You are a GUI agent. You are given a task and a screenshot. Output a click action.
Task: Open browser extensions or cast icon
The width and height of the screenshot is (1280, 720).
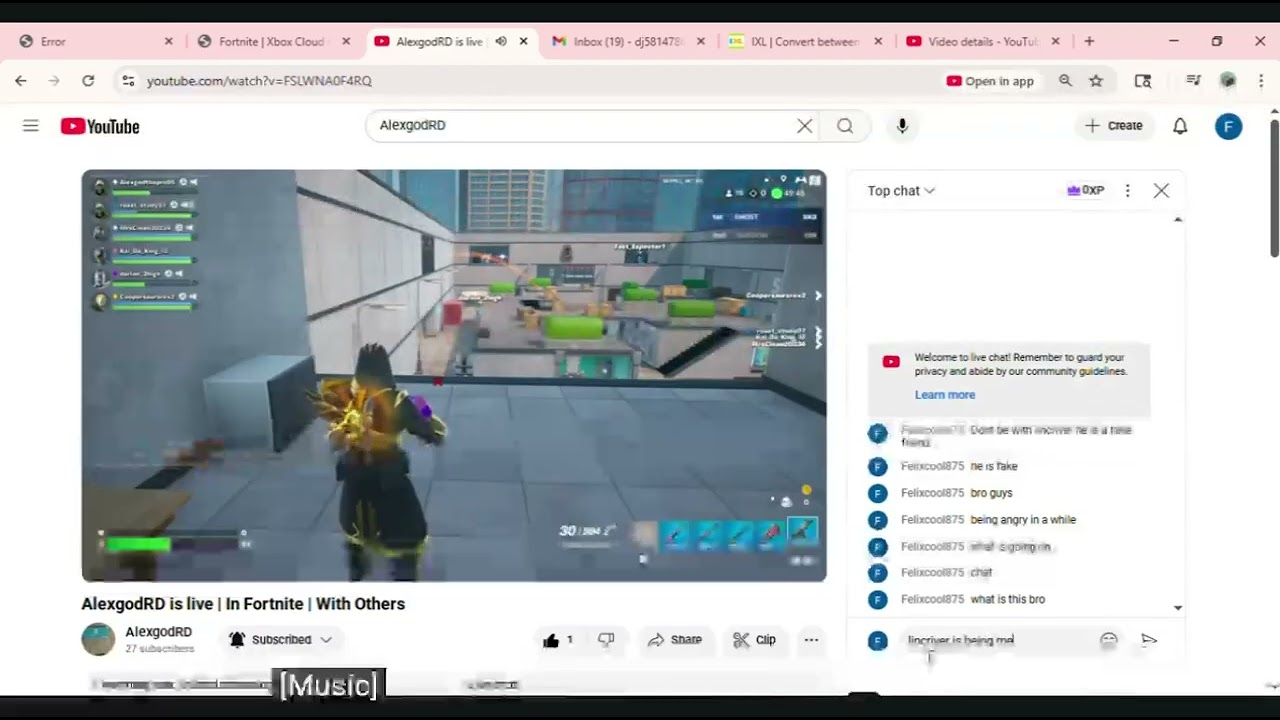pyautogui.click(x=1143, y=81)
